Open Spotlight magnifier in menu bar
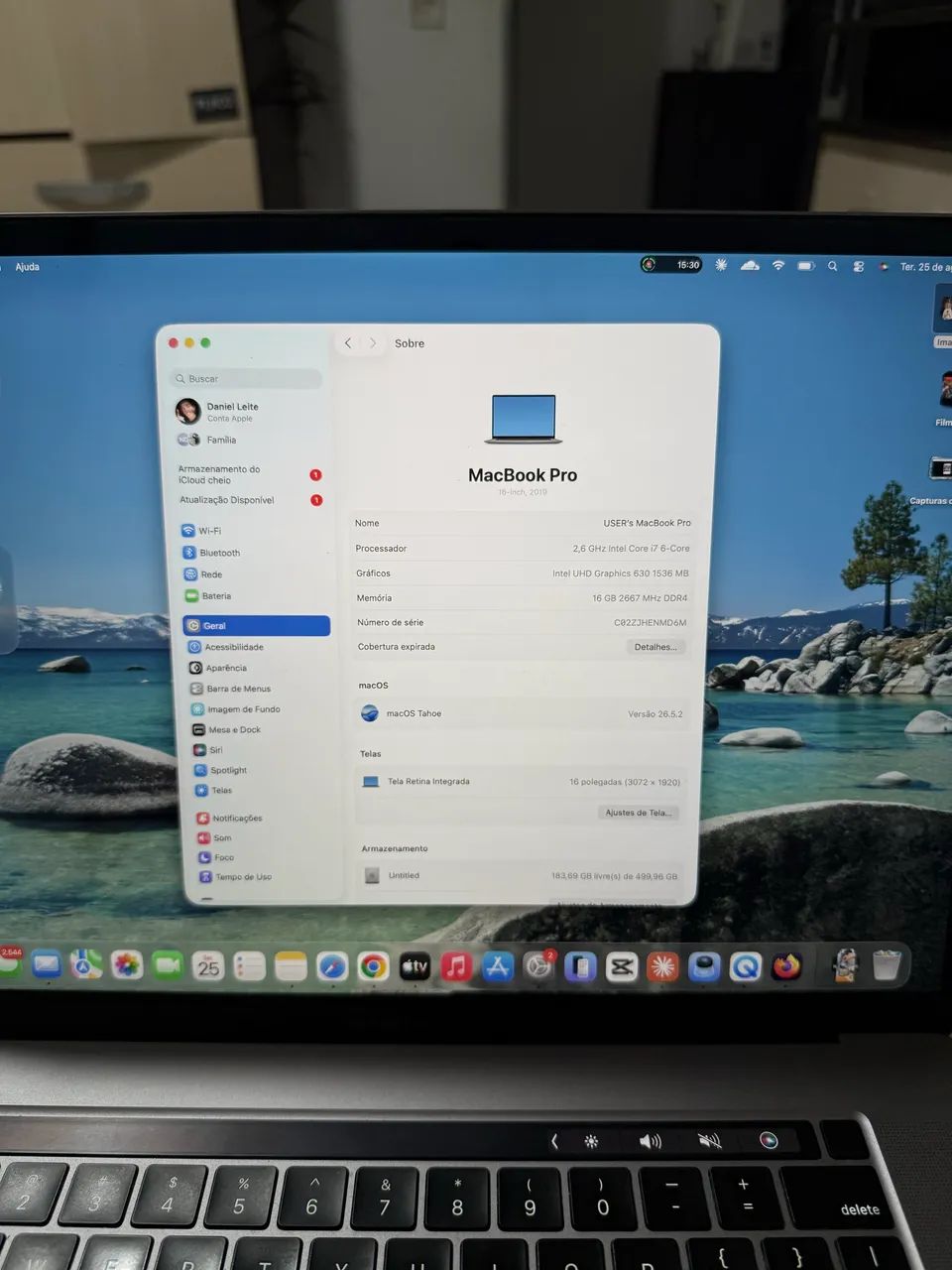 click(833, 266)
